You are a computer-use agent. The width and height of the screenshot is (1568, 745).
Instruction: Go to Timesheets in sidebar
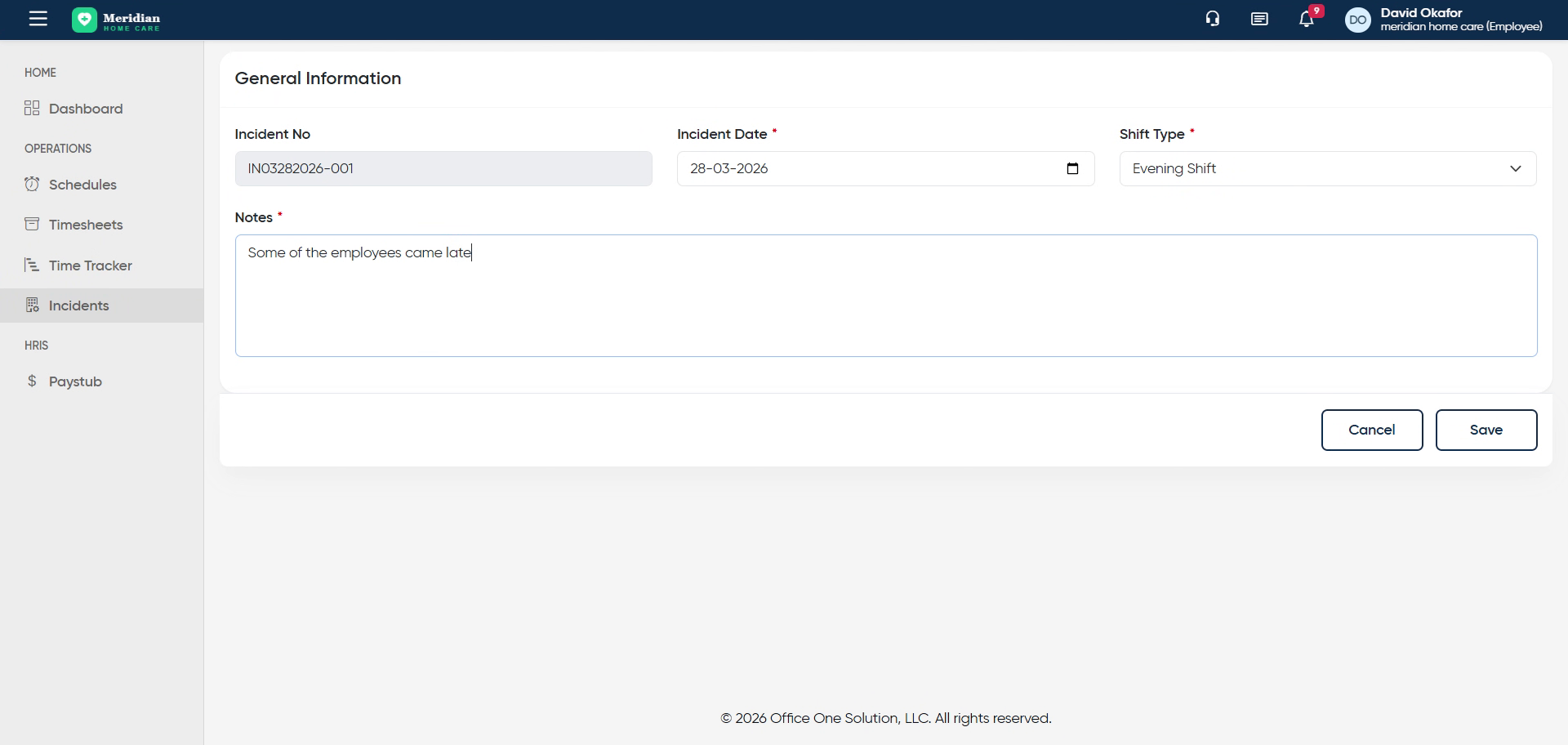pos(85,225)
